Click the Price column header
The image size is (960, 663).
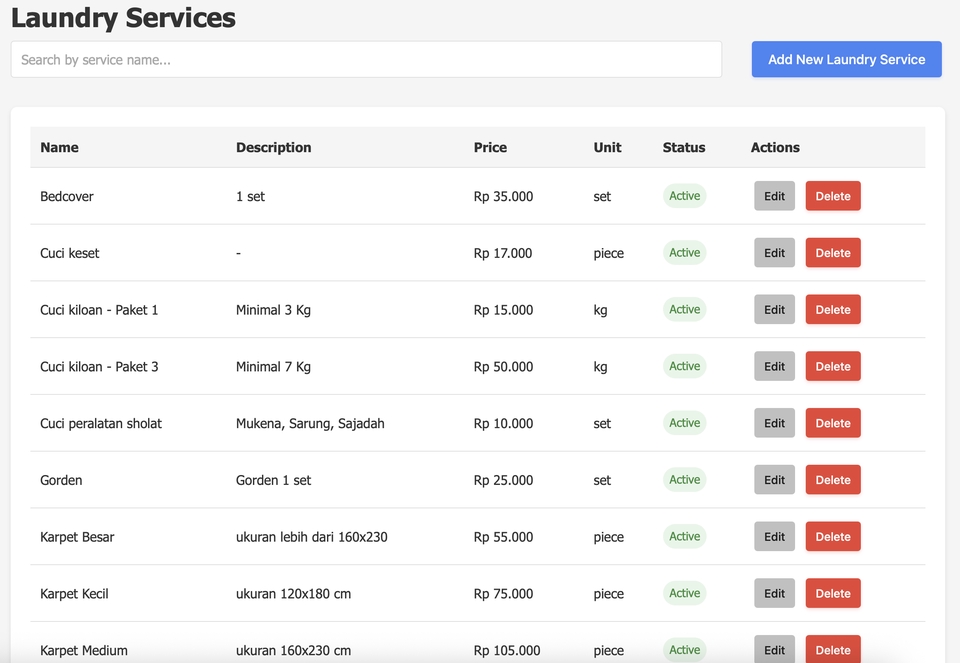click(x=490, y=147)
